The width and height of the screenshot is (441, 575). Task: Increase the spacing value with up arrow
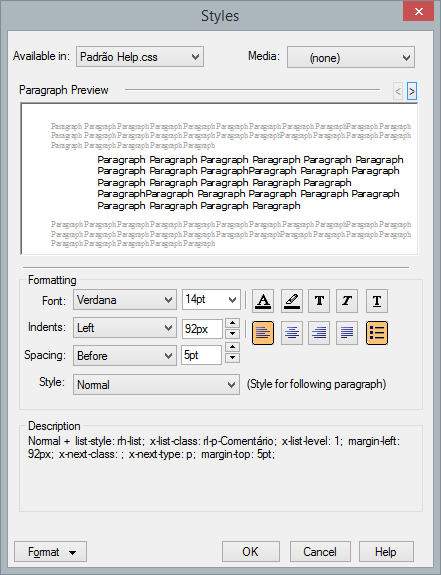232,347
